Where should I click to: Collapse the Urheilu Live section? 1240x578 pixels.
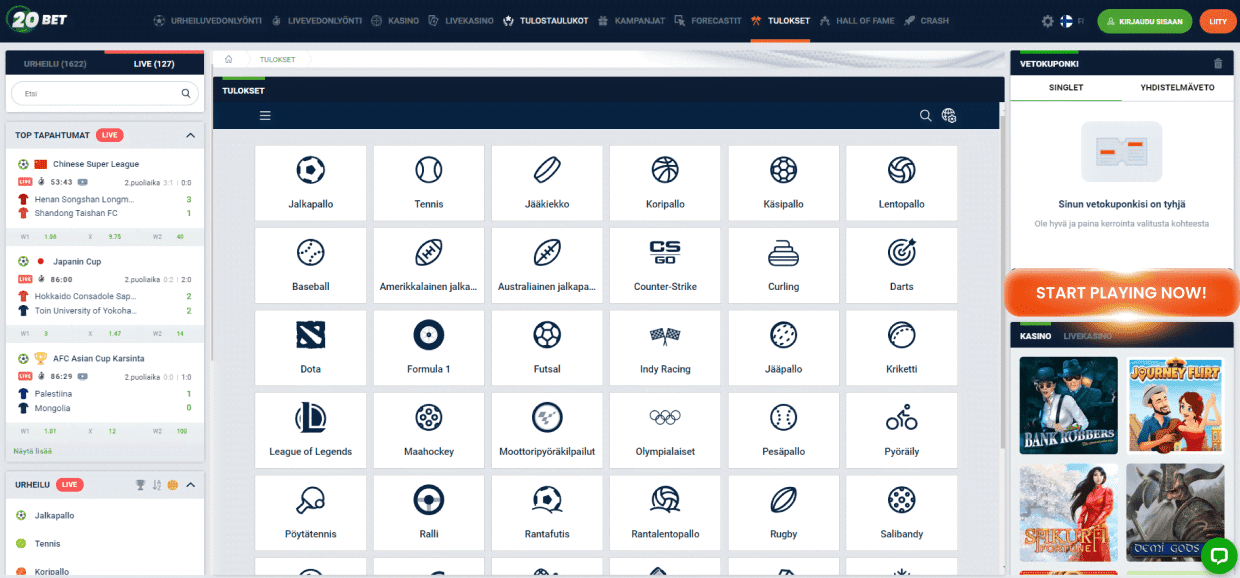pyautogui.click(x=190, y=485)
